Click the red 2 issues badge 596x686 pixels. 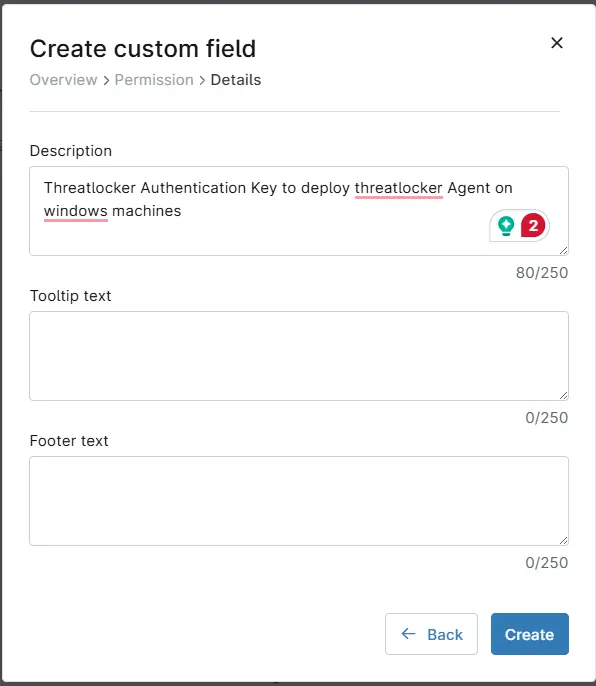533,226
